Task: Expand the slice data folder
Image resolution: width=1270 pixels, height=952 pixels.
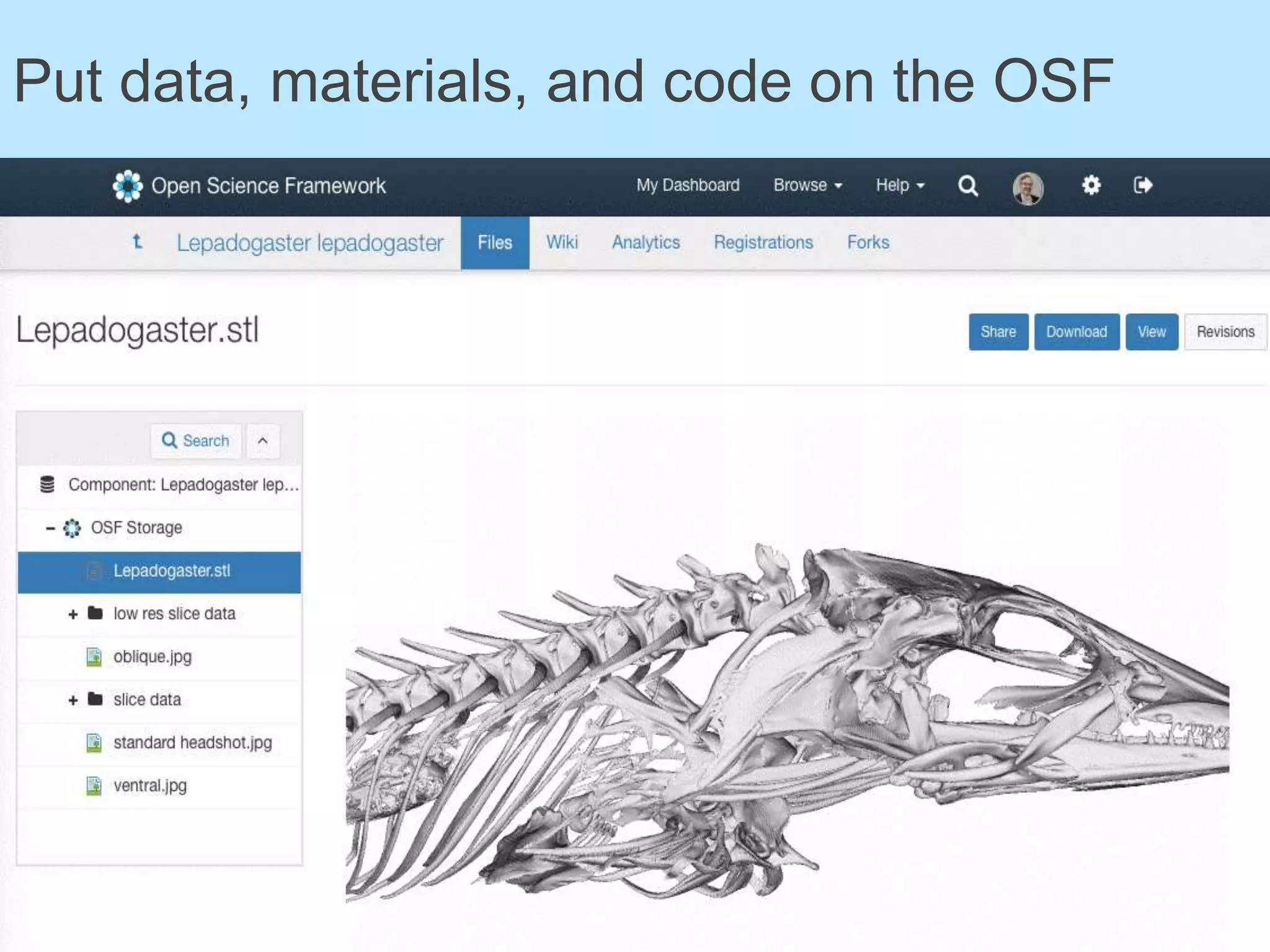Action: click(73, 700)
